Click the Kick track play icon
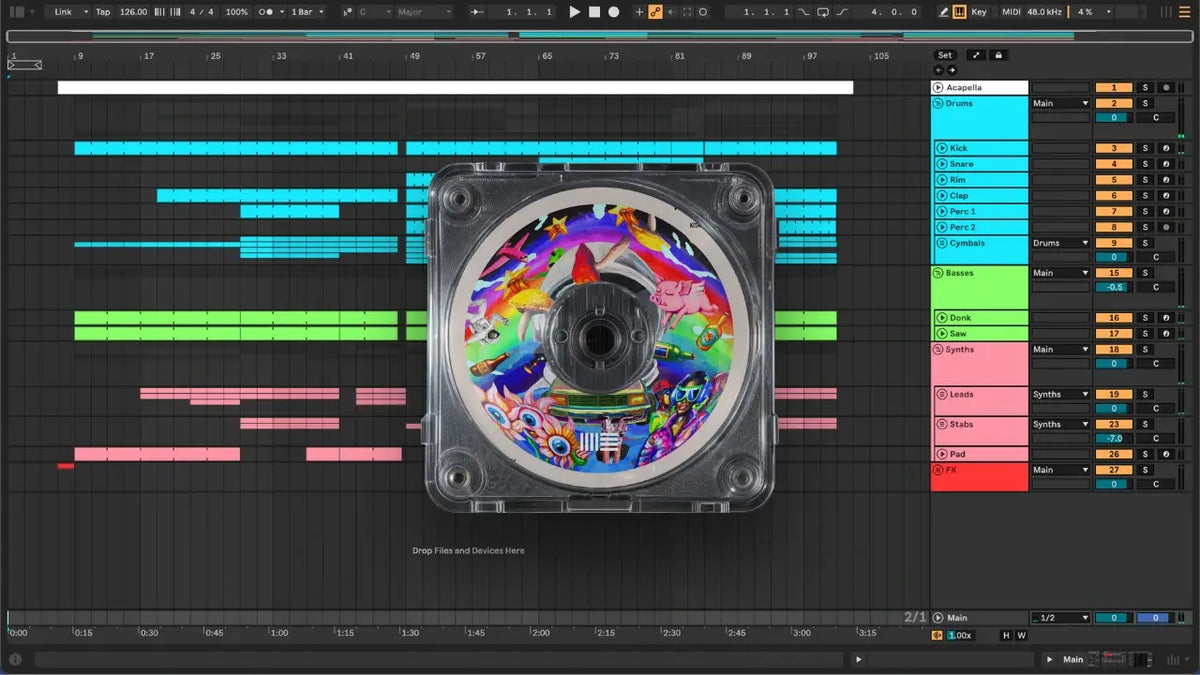 coord(942,148)
